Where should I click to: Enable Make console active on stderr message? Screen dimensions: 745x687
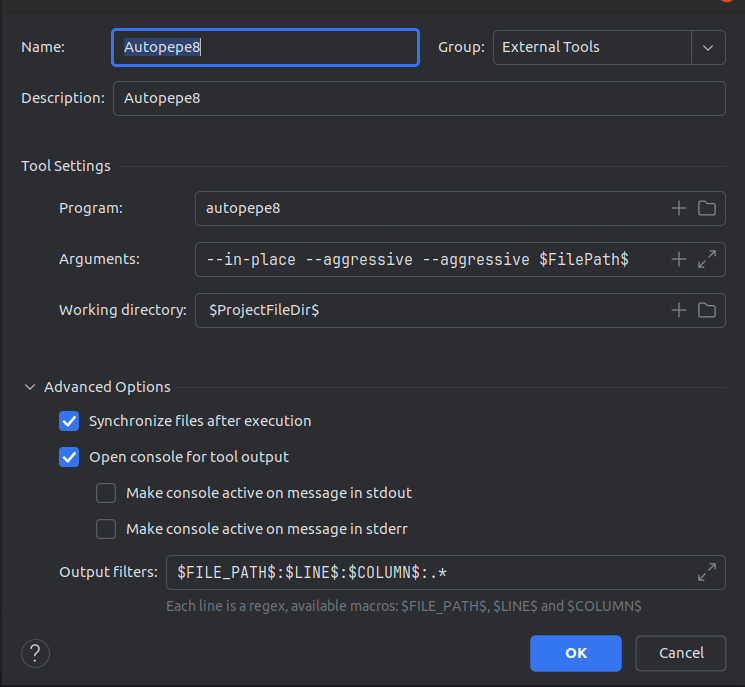click(106, 529)
